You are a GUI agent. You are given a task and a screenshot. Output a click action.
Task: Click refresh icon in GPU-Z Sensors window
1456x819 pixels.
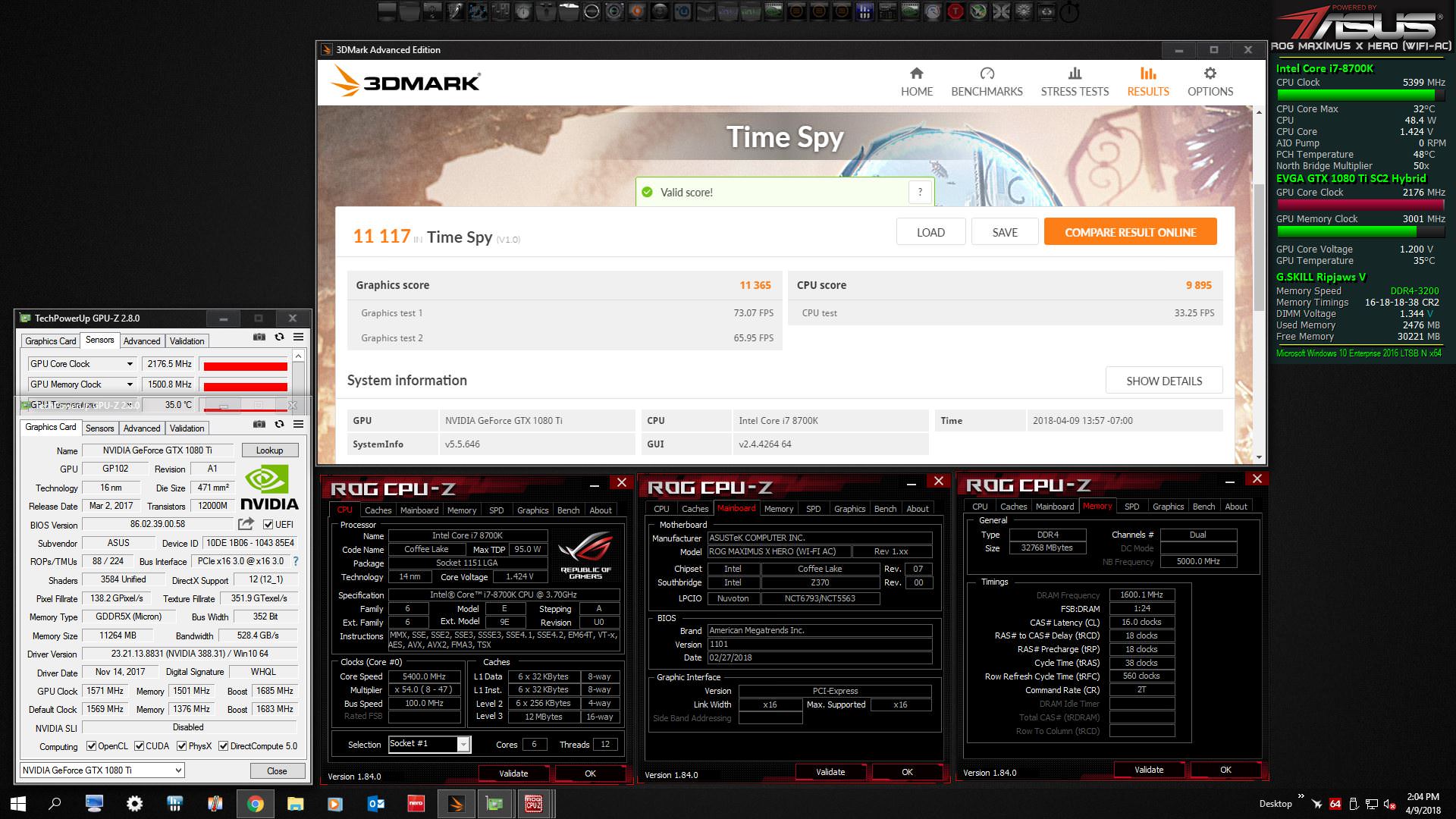(x=279, y=337)
